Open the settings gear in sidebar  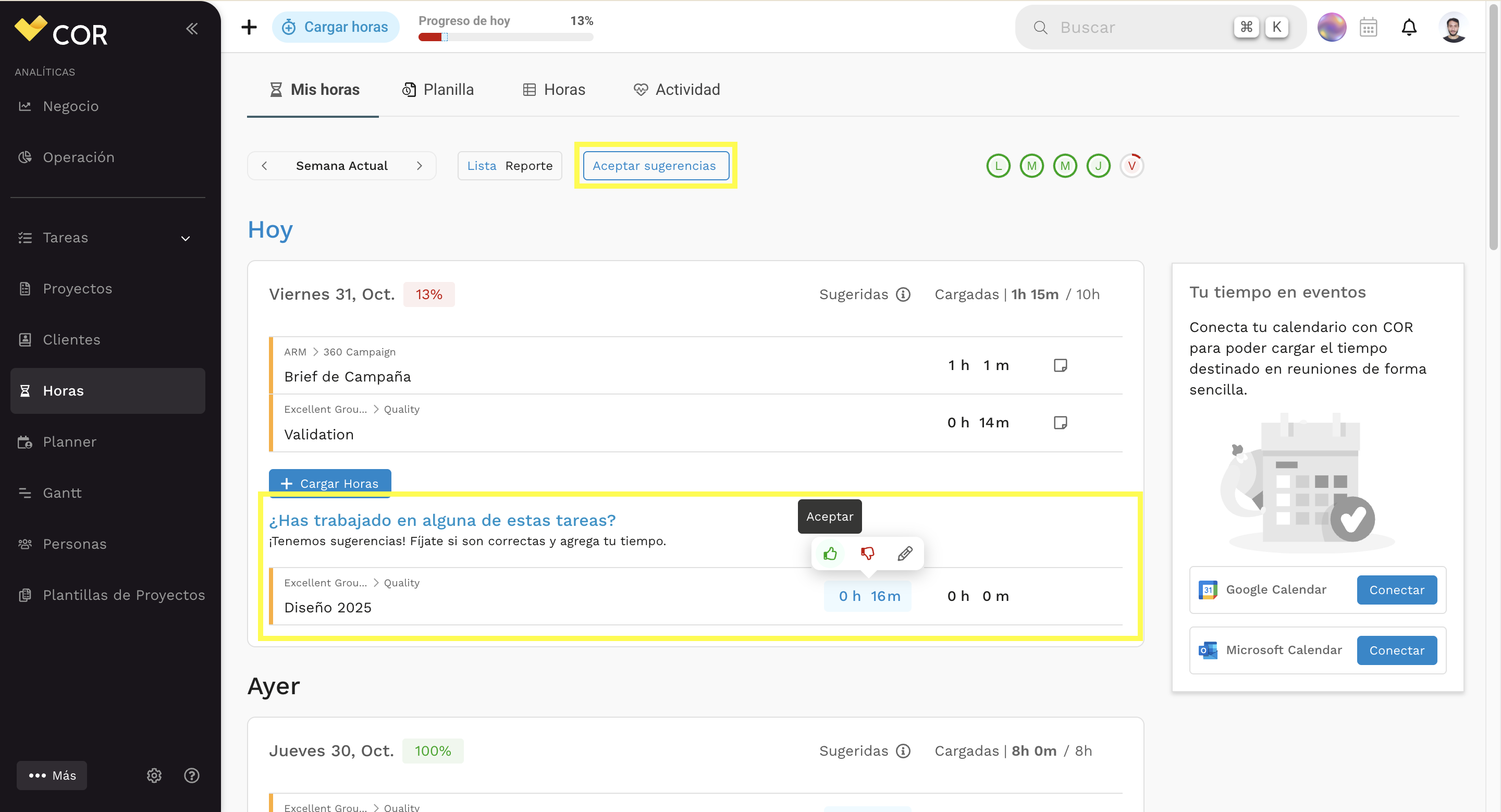pos(154,776)
